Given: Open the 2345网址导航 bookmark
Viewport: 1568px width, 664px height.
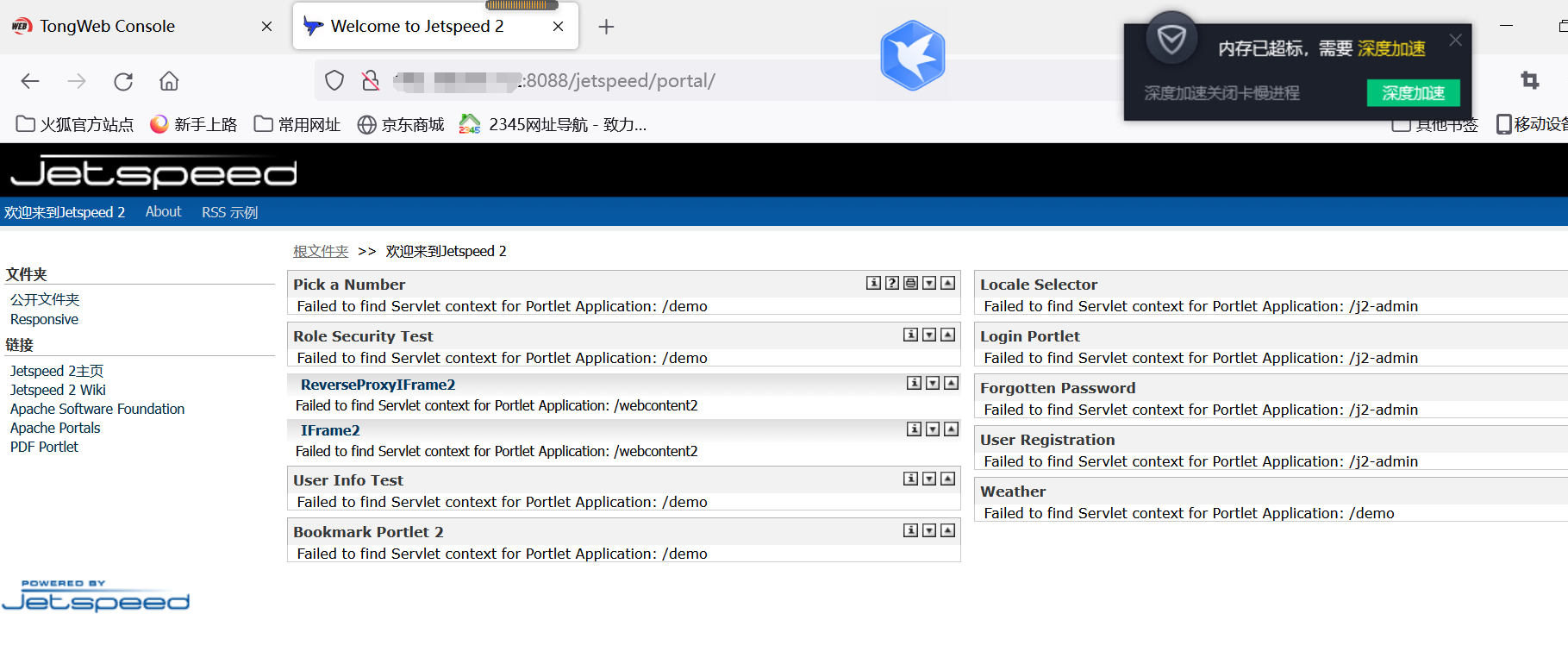Looking at the screenshot, I should 553,124.
